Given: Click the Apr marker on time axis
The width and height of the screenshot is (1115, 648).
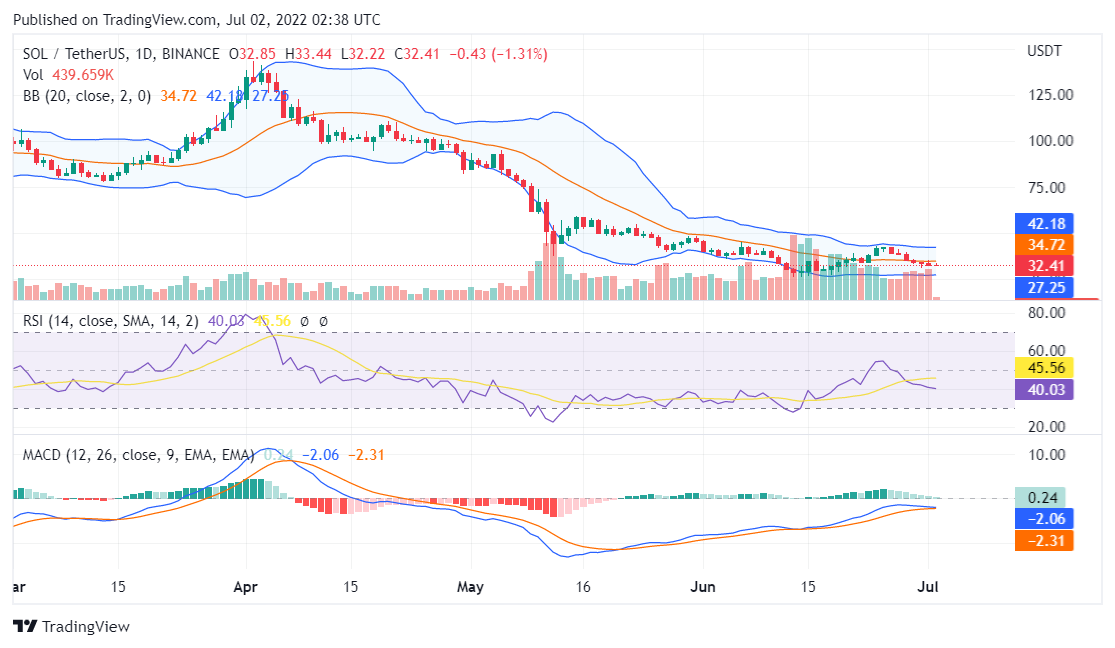Looking at the screenshot, I should click(246, 586).
